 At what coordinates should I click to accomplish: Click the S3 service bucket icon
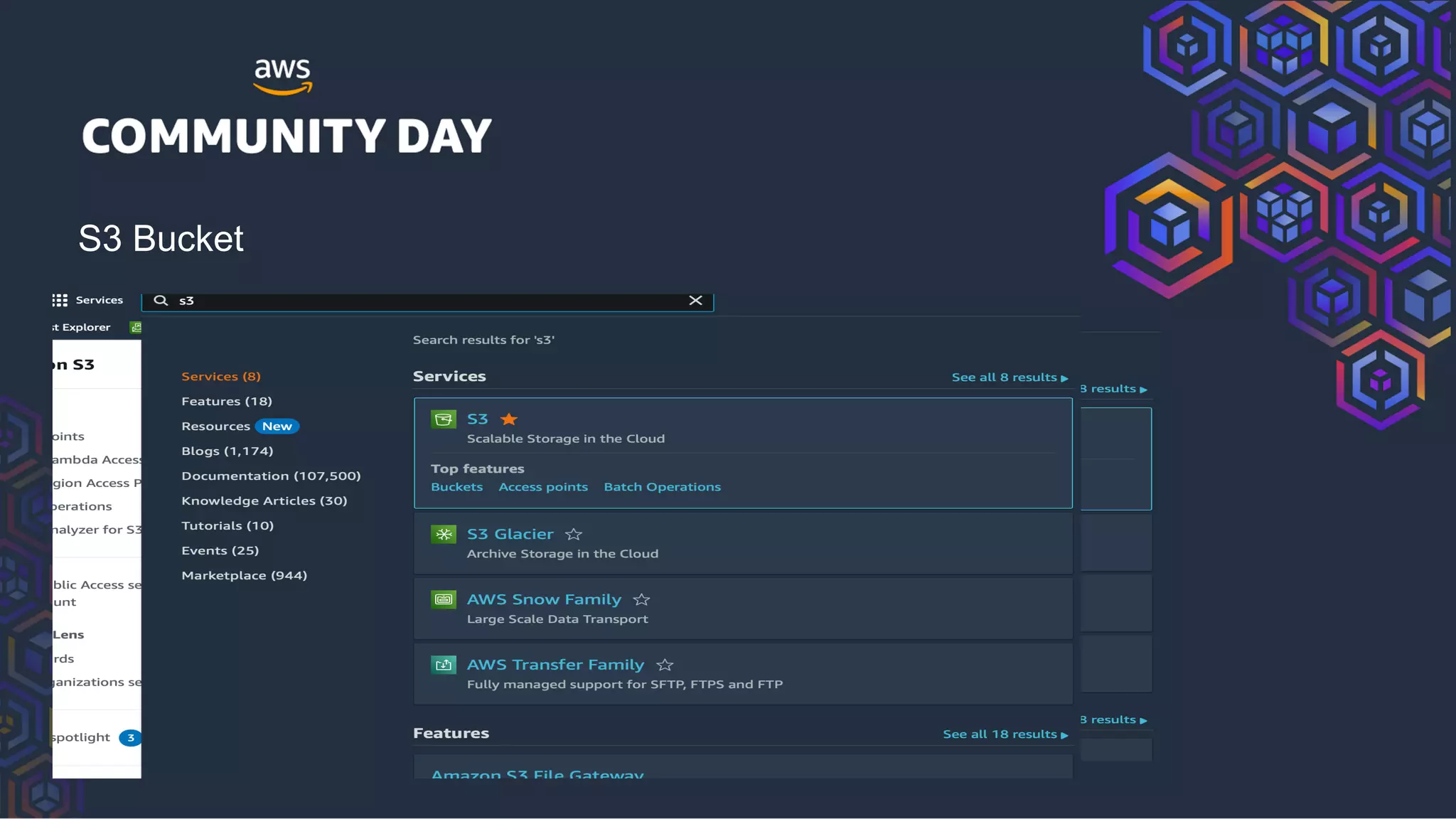[x=444, y=419]
